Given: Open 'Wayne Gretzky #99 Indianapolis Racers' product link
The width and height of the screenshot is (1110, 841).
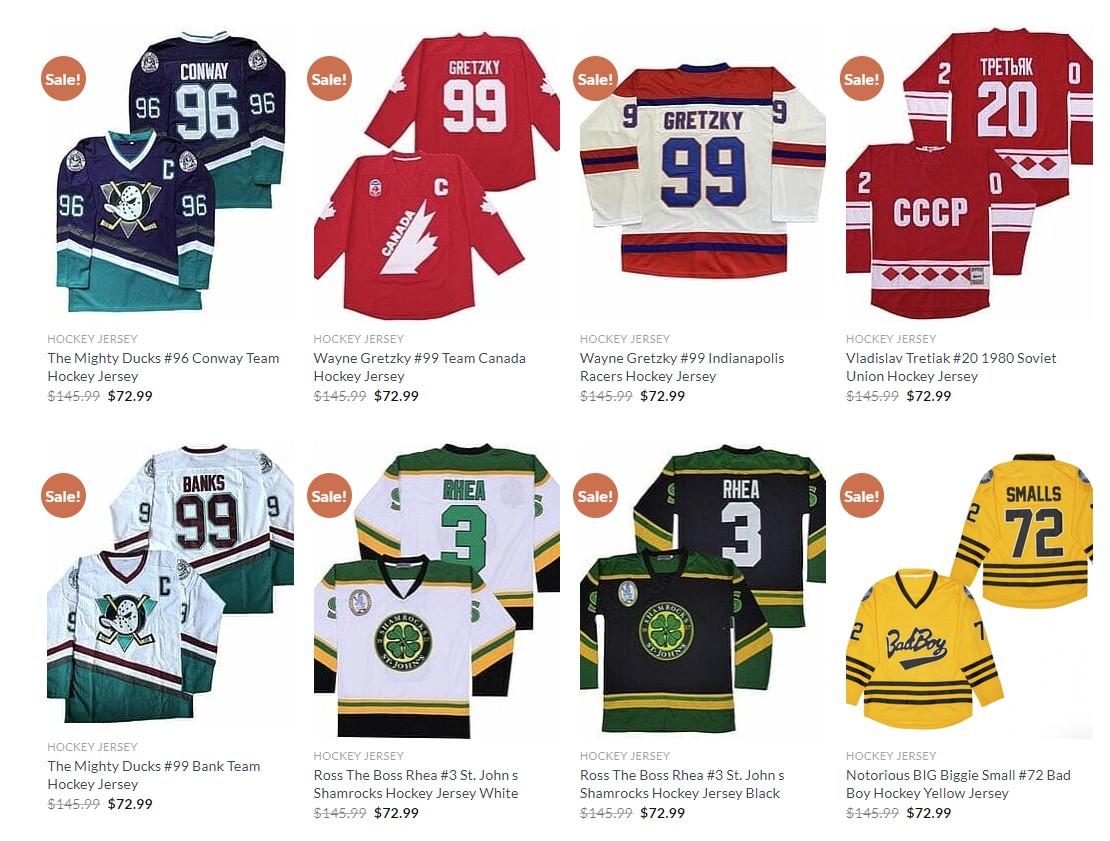Looking at the screenshot, I should point(682,367).
